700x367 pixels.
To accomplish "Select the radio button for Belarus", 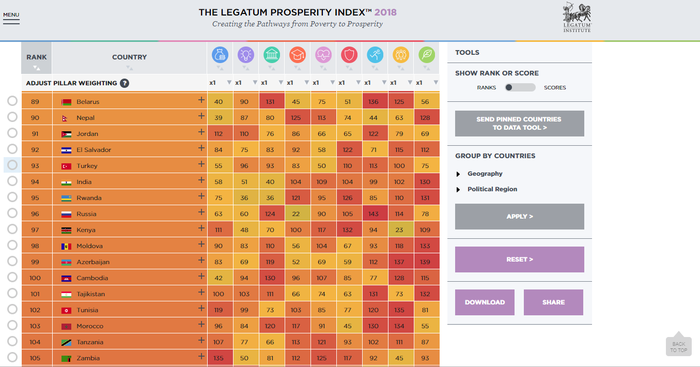I will (12, 101).
